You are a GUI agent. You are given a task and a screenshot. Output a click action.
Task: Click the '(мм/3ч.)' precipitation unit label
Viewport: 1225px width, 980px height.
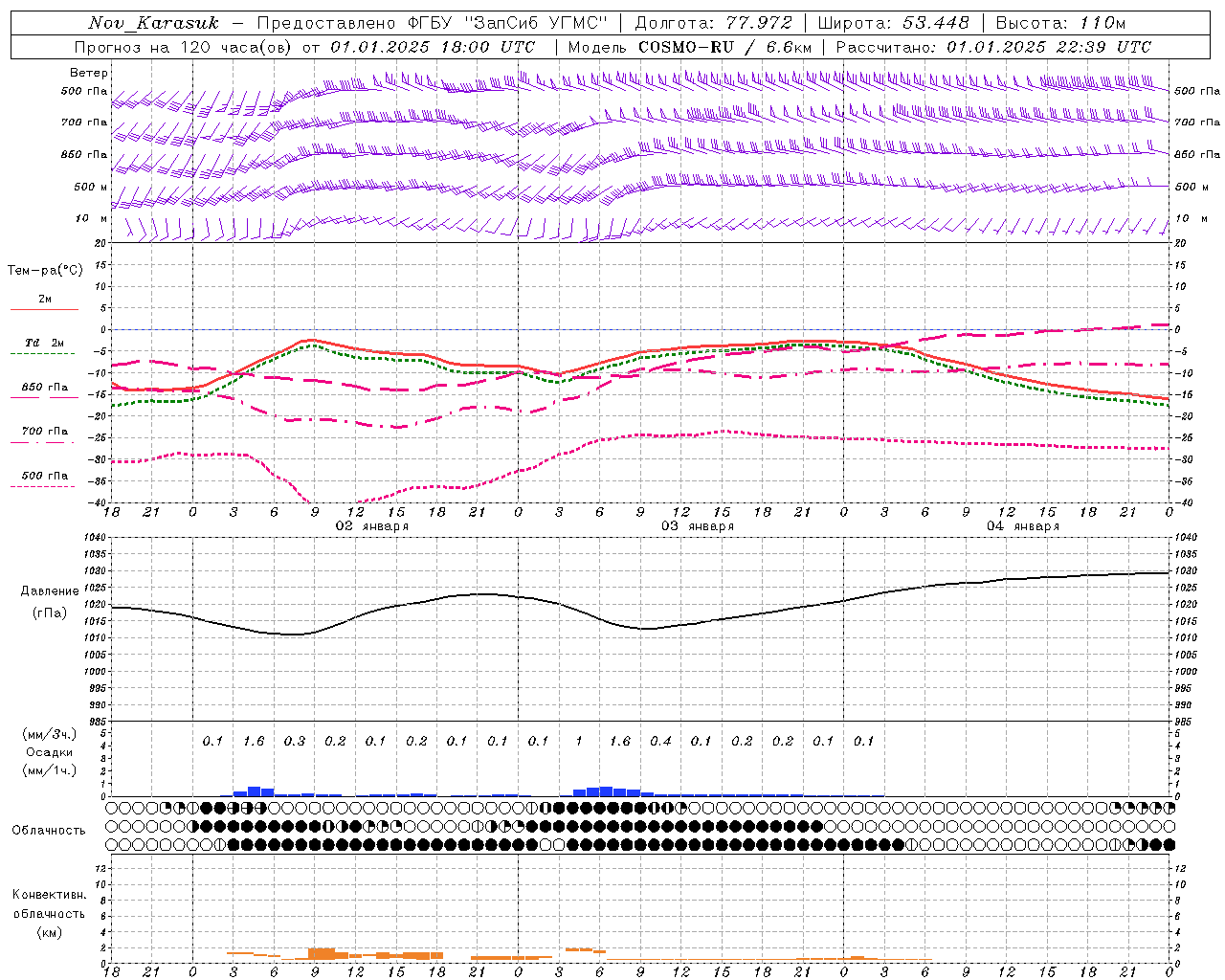pyautogui.click(x=50, y=734)
